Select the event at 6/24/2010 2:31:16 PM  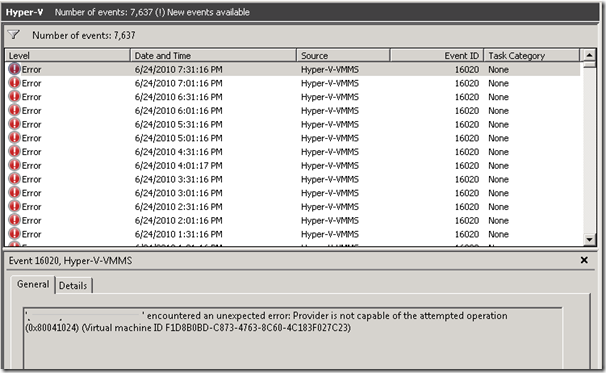point(293,207)
